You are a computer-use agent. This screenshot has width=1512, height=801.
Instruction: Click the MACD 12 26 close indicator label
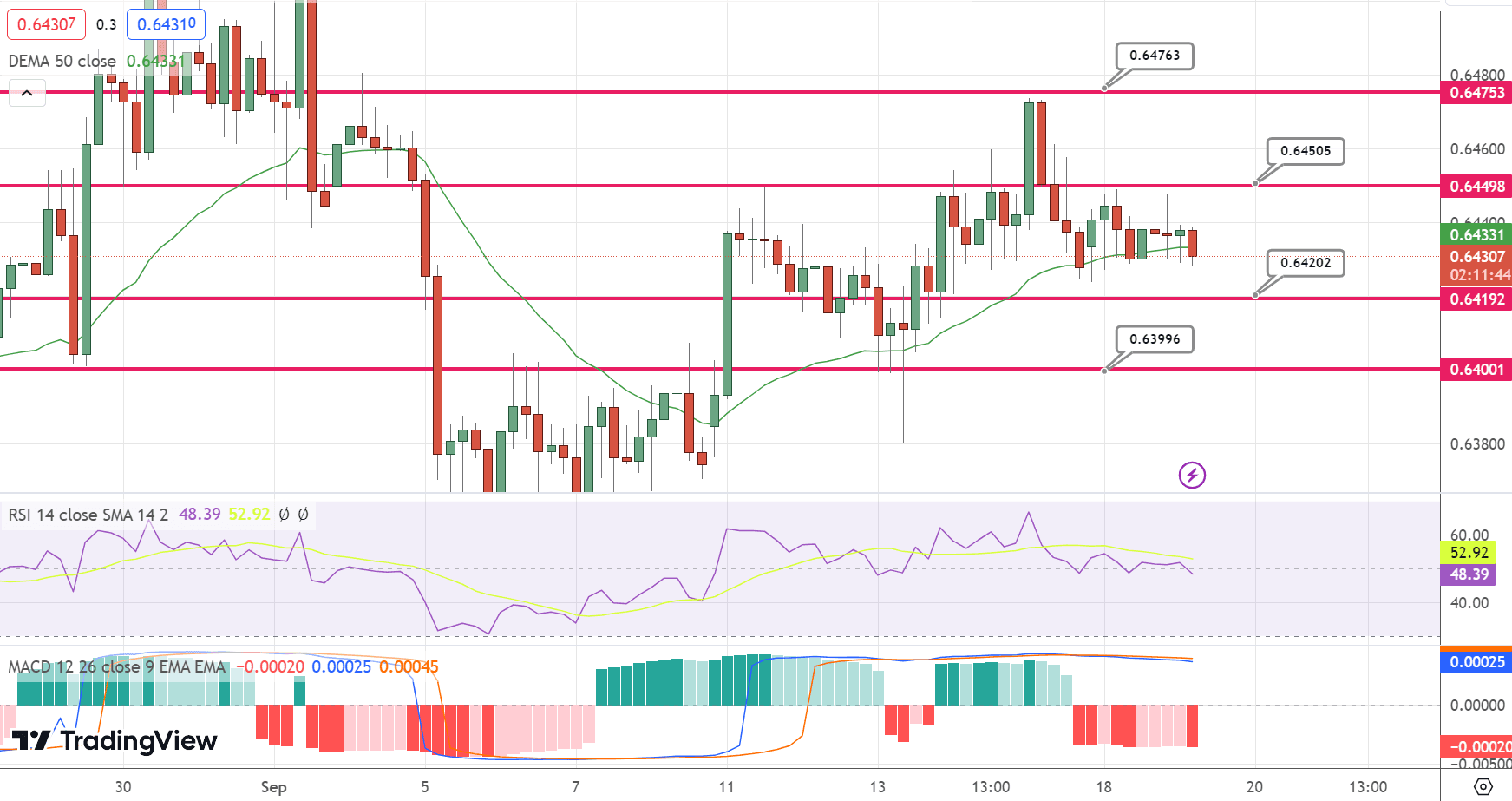[x=117, y=666]
